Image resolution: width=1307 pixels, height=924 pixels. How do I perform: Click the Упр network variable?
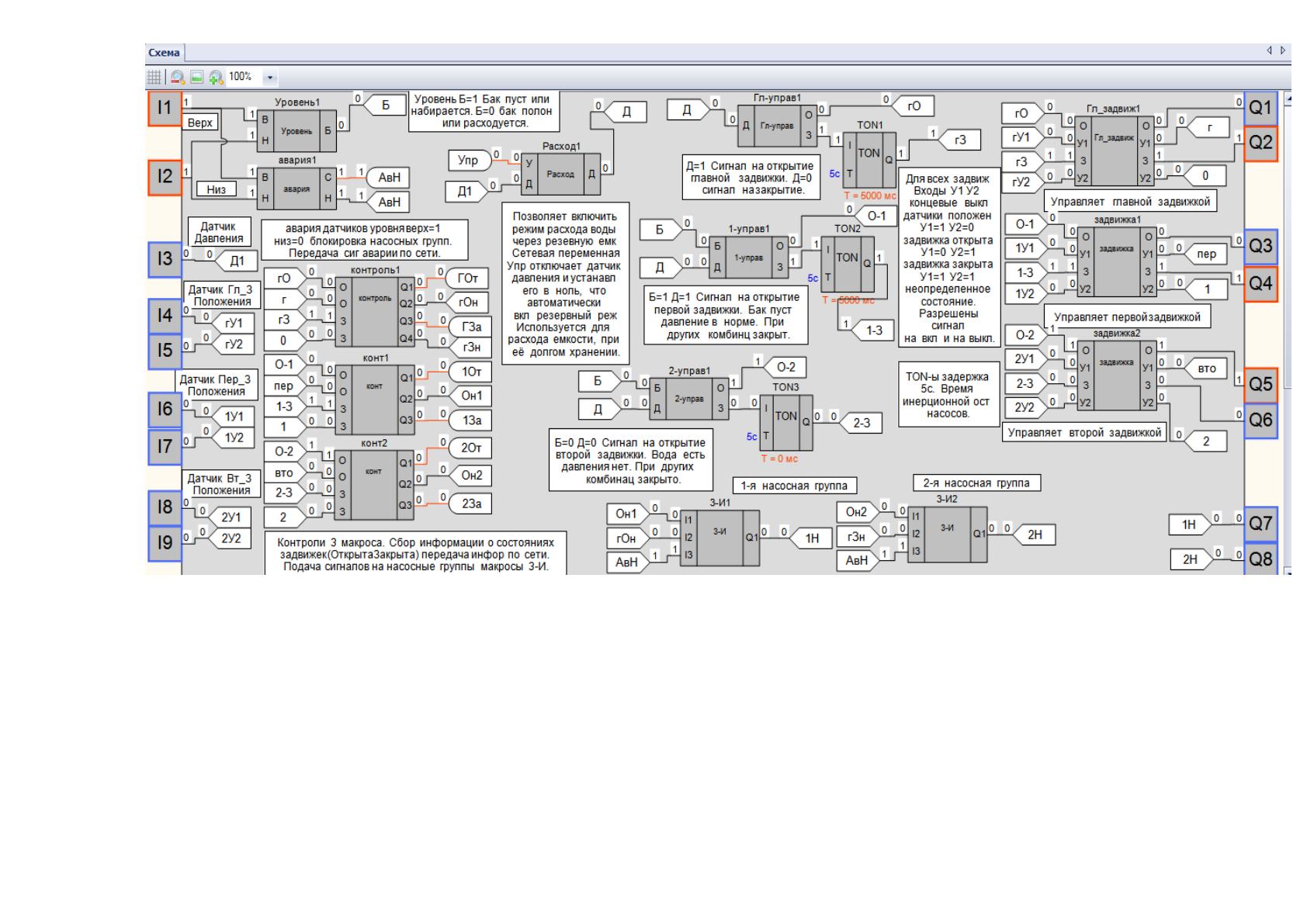pyautogui.click(x=470, y=160)
